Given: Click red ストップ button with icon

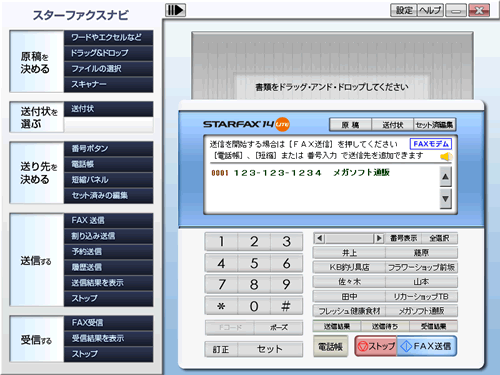Looking at the screenshot, I should coord(376,346).
